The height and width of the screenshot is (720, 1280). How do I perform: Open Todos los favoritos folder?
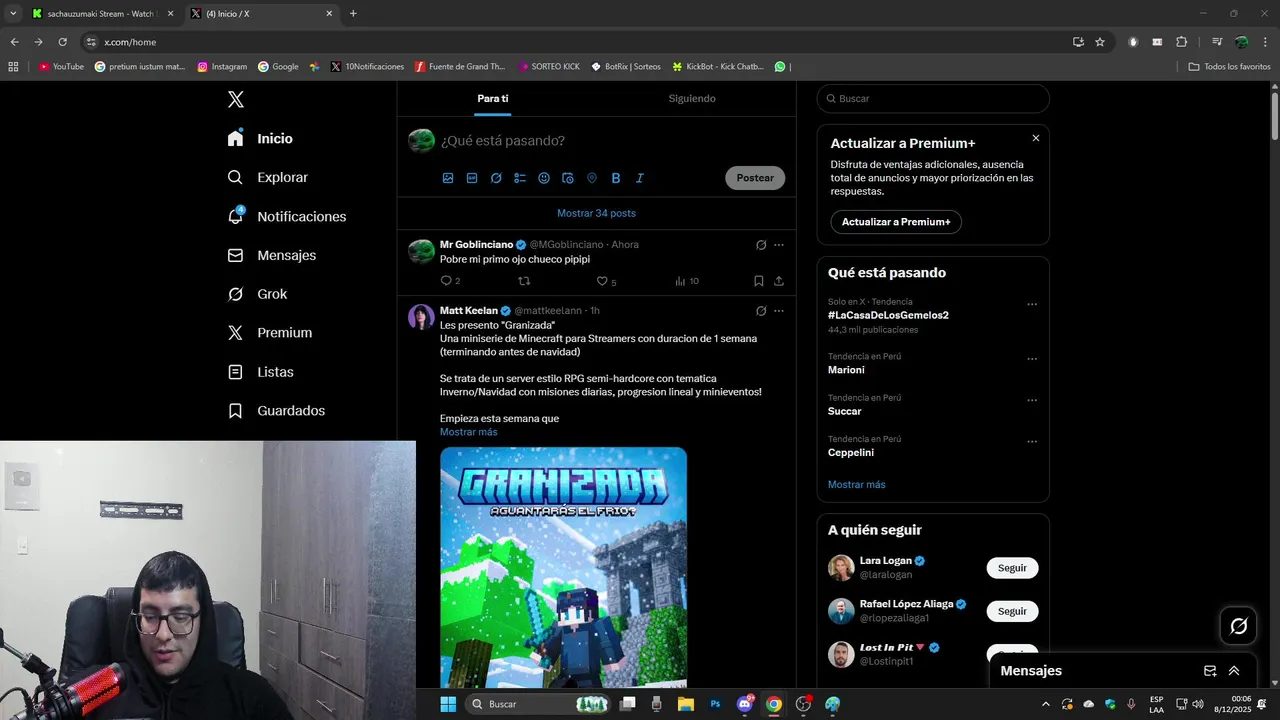point(1229,67)
